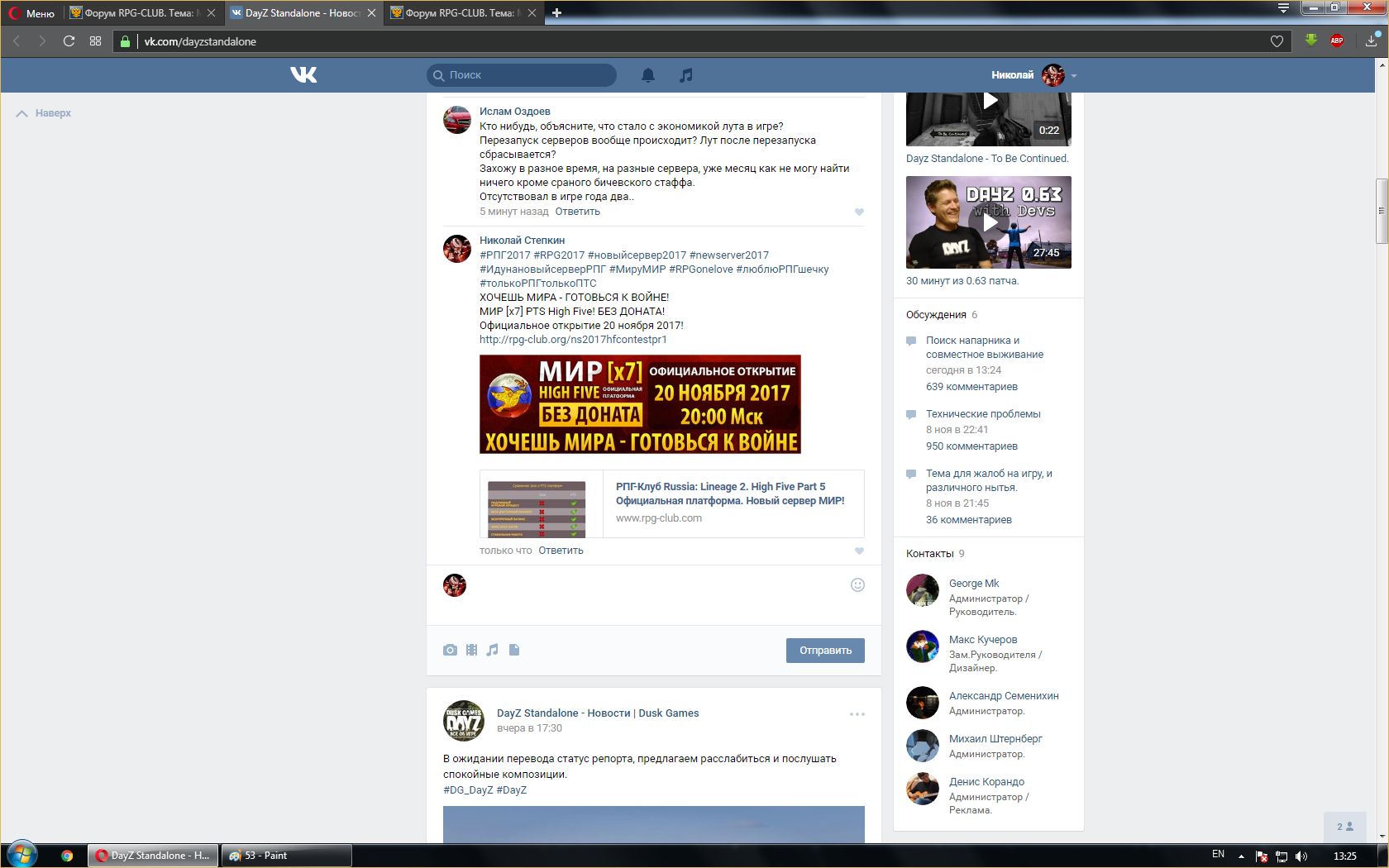Reply to Ислам Оздоев's comment
This screenshot has width=1389, height=868.
pos(577,212)
